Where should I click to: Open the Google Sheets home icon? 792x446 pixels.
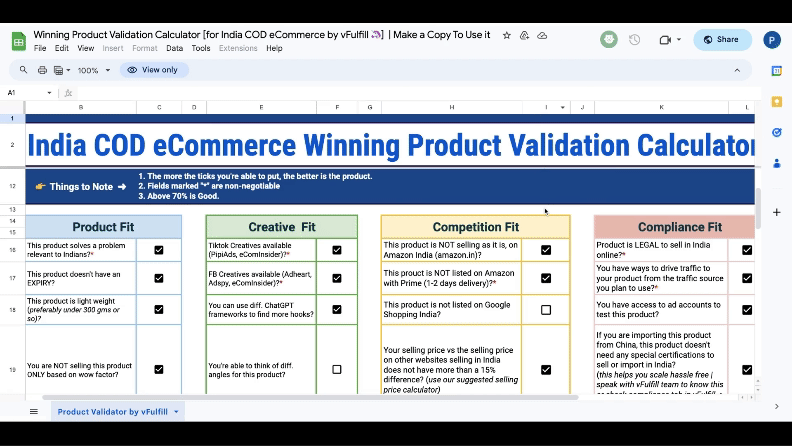[x=19, y=41]
